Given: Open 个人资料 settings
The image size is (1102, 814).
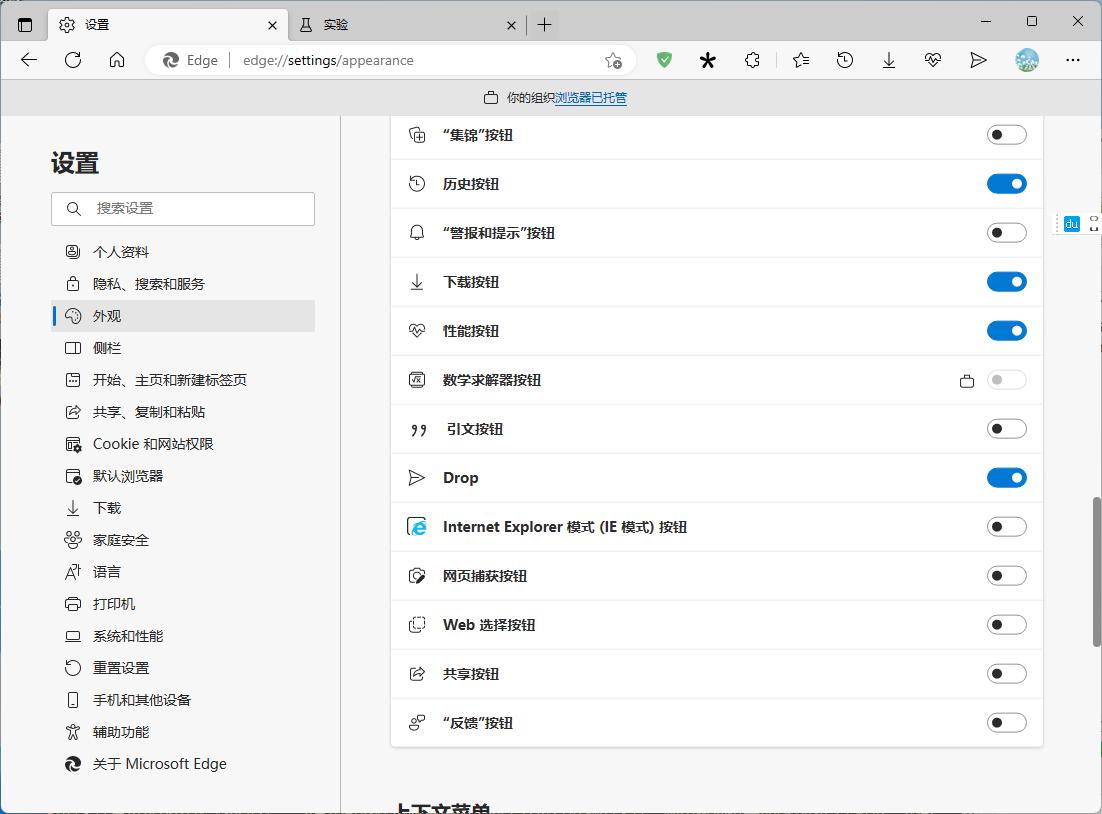Looking at the screenshot, I should point(183,252).
